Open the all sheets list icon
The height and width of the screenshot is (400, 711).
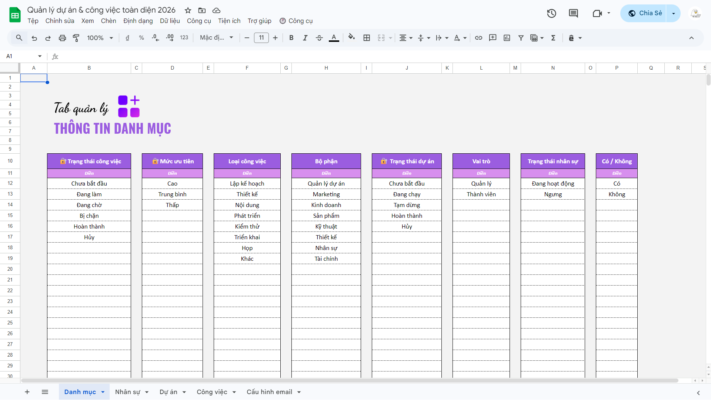tap(44, 392)
